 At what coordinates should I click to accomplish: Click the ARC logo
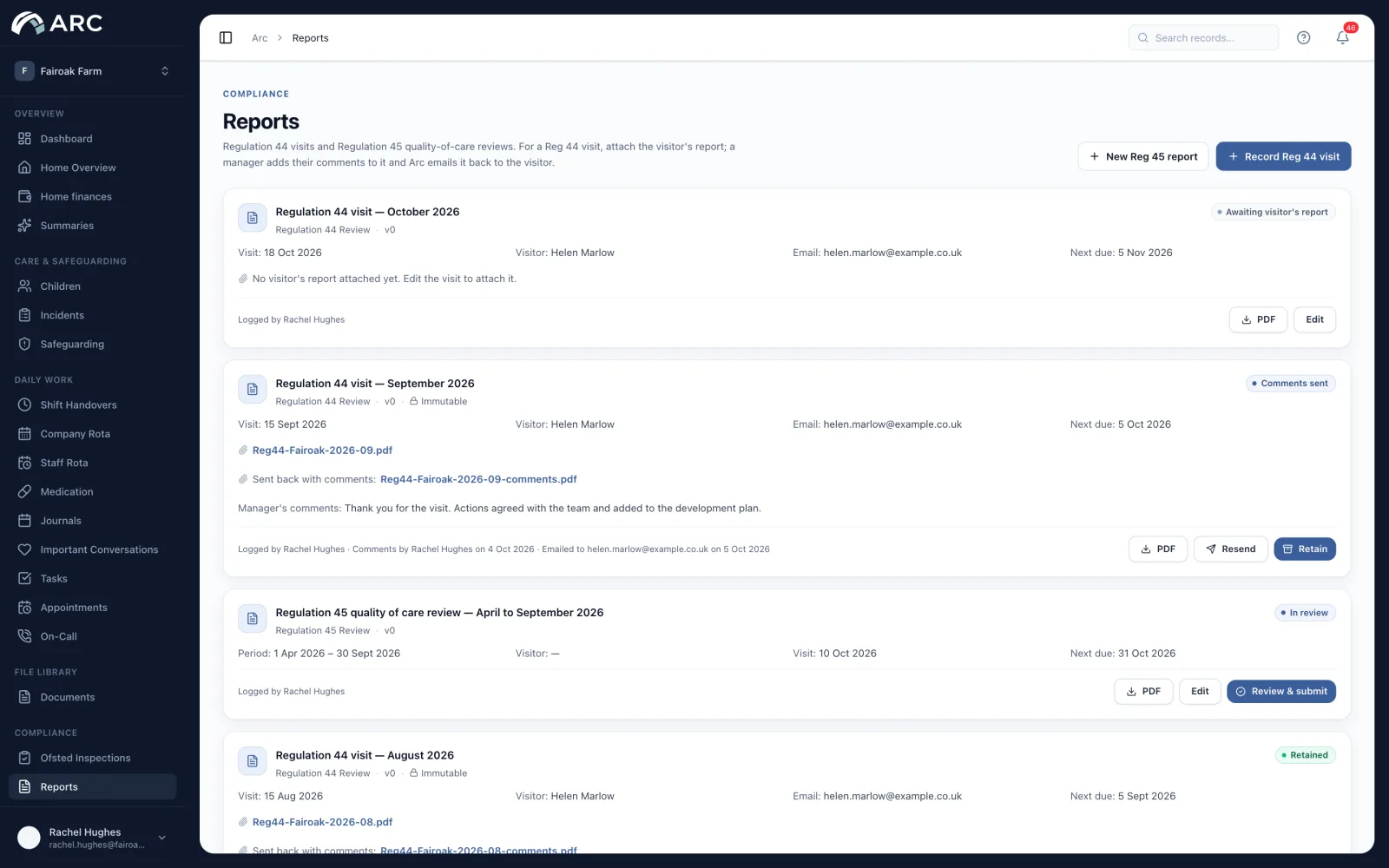click(x=57, y=23)
